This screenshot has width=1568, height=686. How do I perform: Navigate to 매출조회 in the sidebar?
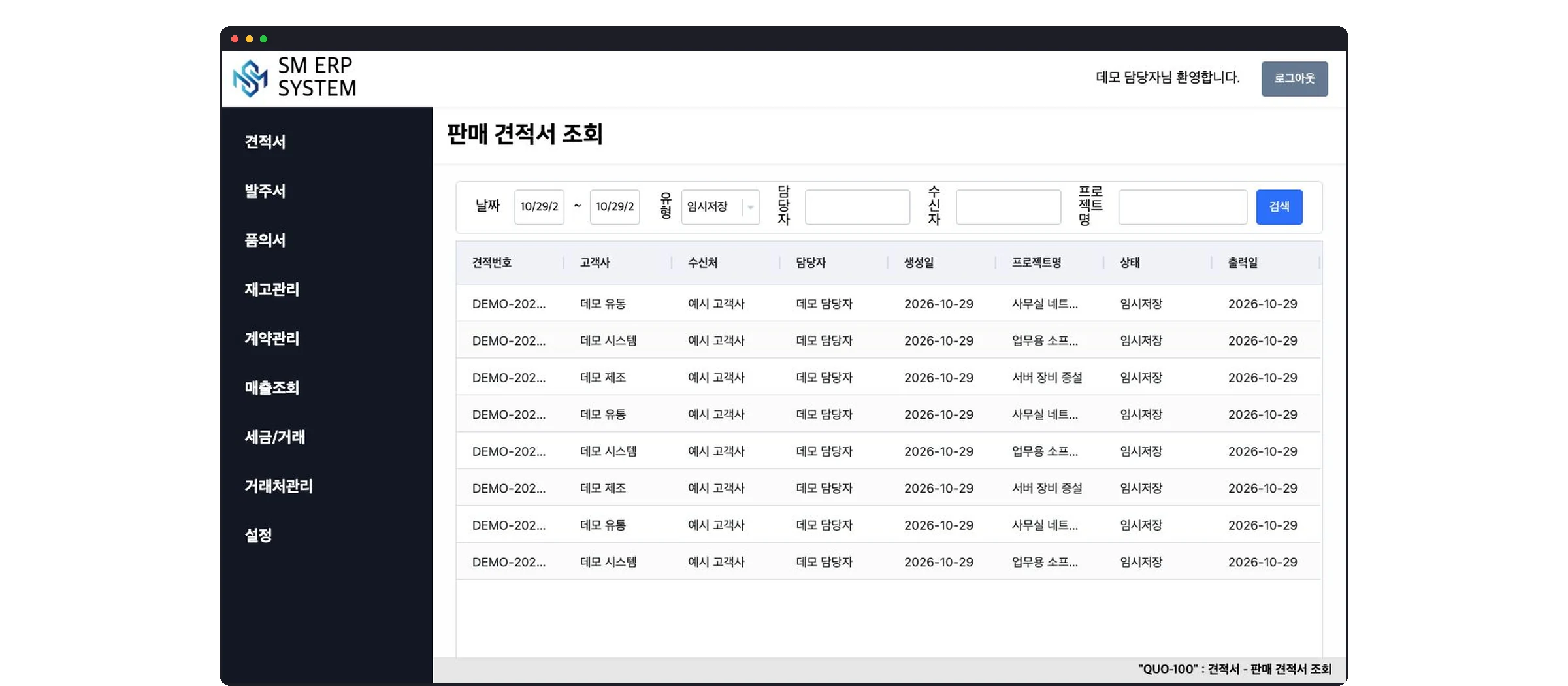[x=272, y=387]
